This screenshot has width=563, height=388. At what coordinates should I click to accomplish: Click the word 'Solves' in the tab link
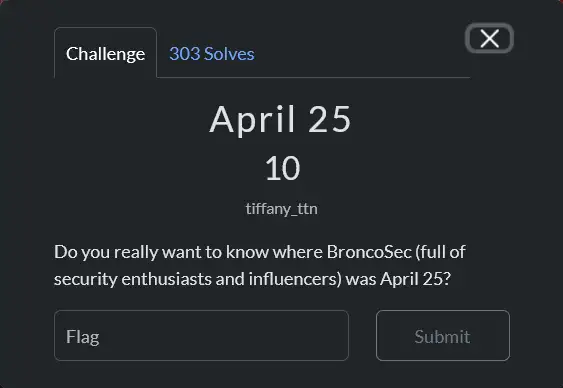229,54
